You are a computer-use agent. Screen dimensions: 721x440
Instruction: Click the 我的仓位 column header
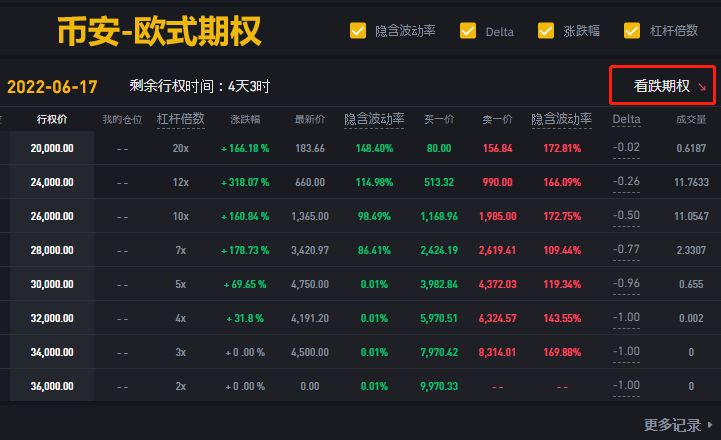click(122, 120)
